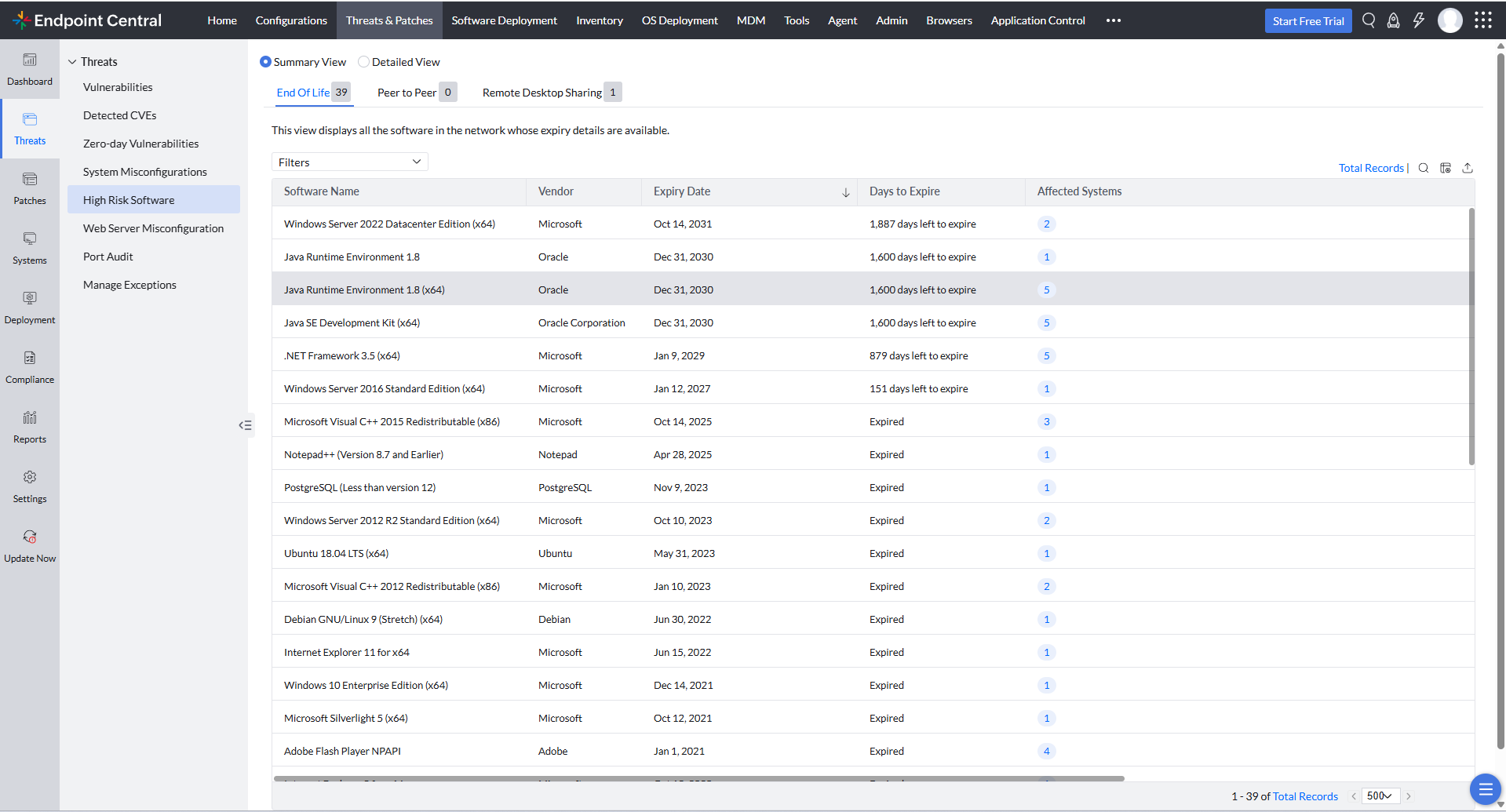
Task: Open the apps grid launcher icon
Action: 1483,20
